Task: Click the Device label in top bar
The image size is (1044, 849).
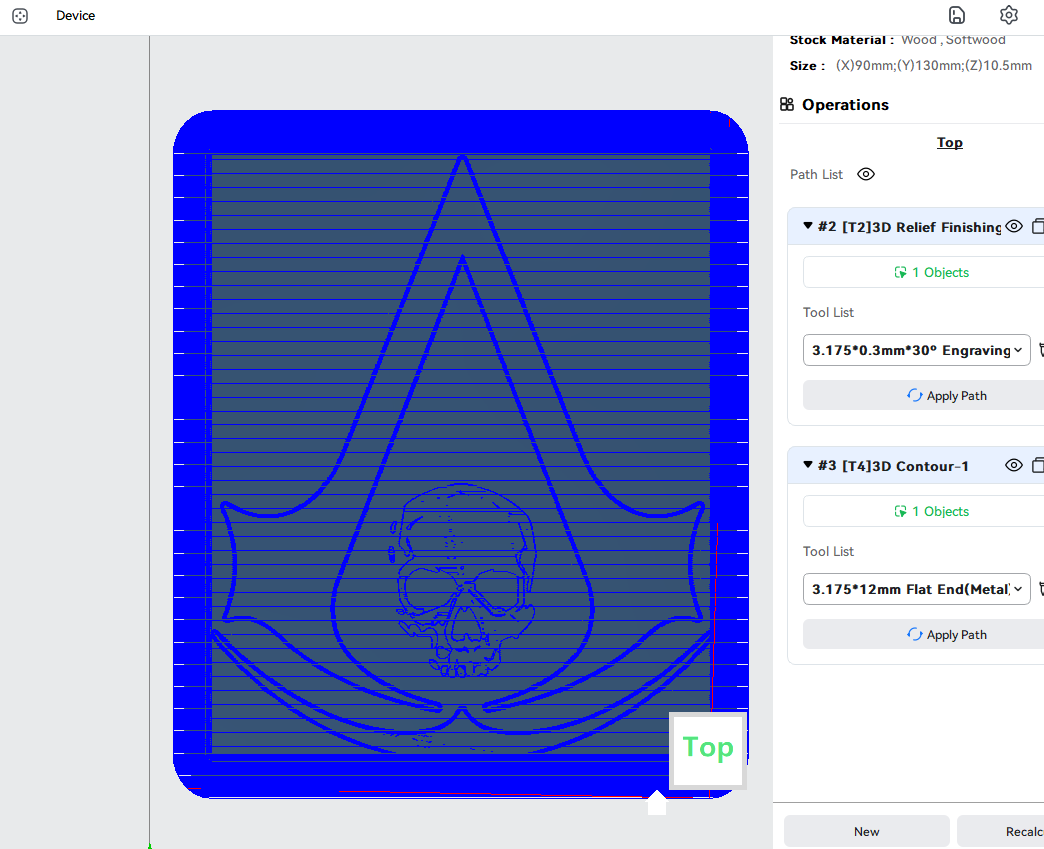Action: pos(75,16)
